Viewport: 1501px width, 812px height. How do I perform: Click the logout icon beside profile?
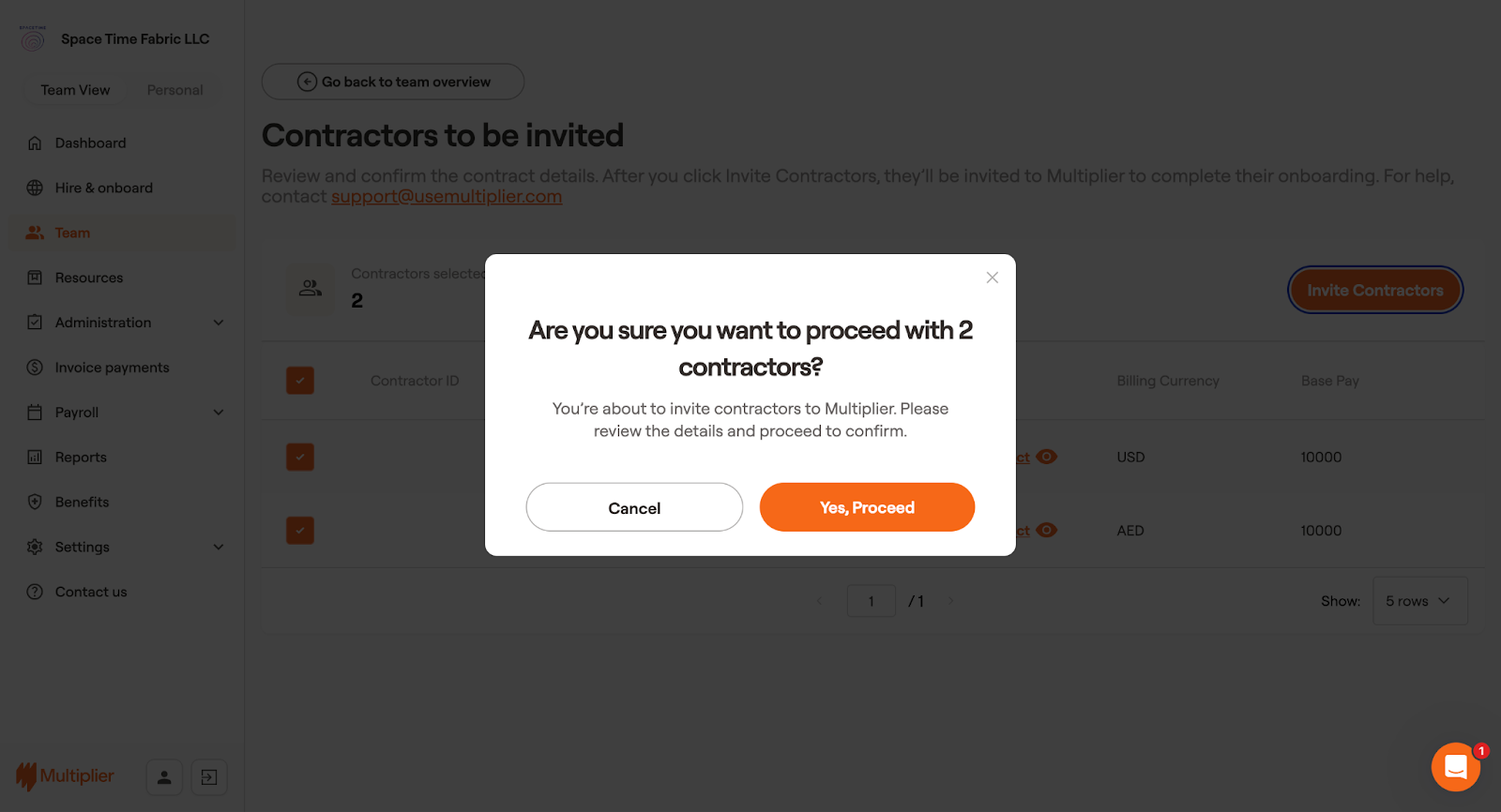(209, 777)
